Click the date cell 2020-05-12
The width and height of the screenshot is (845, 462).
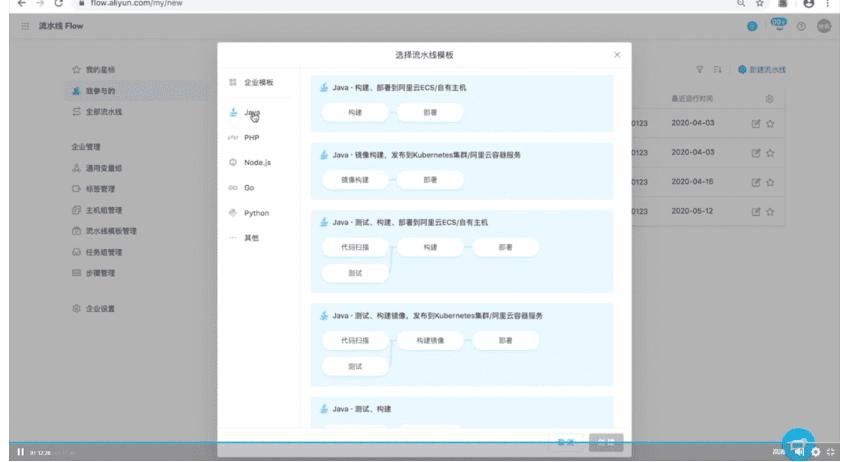pyautogui.click(x=692, y=211)
